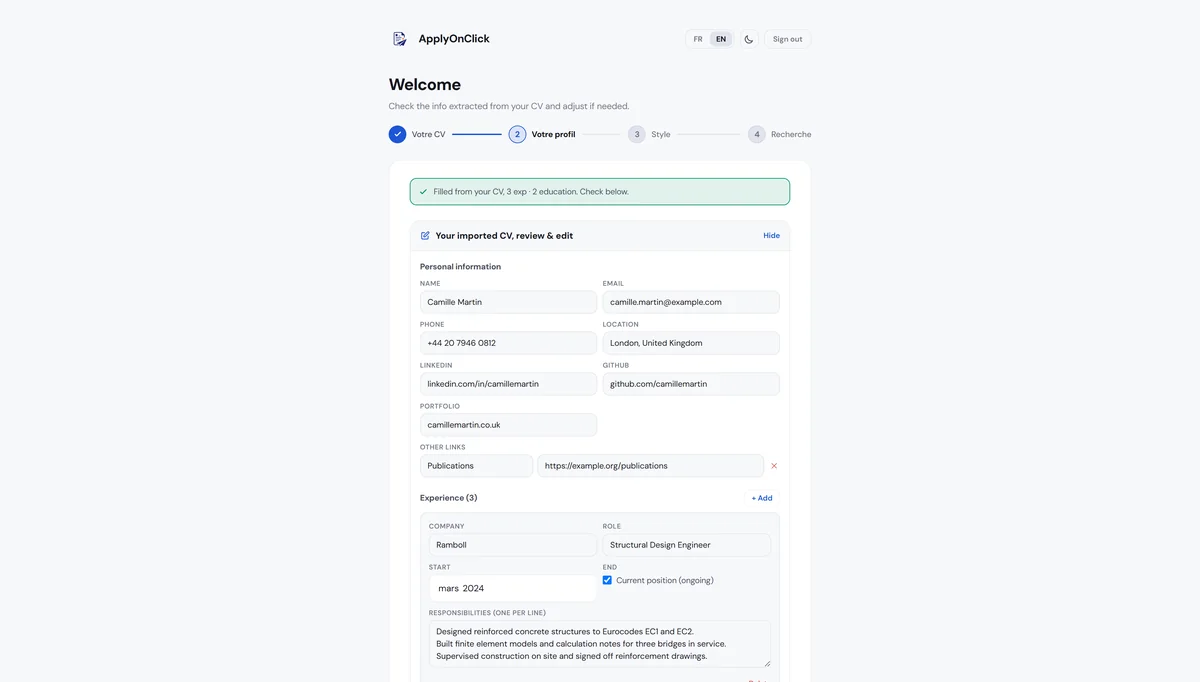Click the ApplyOnClick brand name
The width and height of the screenshot is (1200, 682).
[x=454, y=39]
